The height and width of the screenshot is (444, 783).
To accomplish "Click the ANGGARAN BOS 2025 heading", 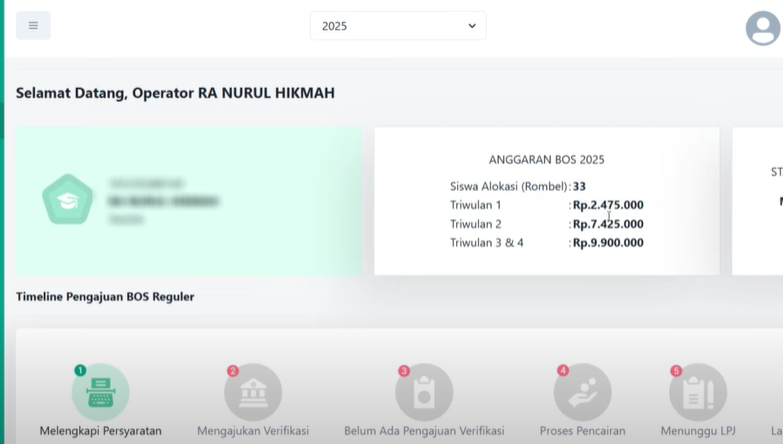I will pos(547,160).
